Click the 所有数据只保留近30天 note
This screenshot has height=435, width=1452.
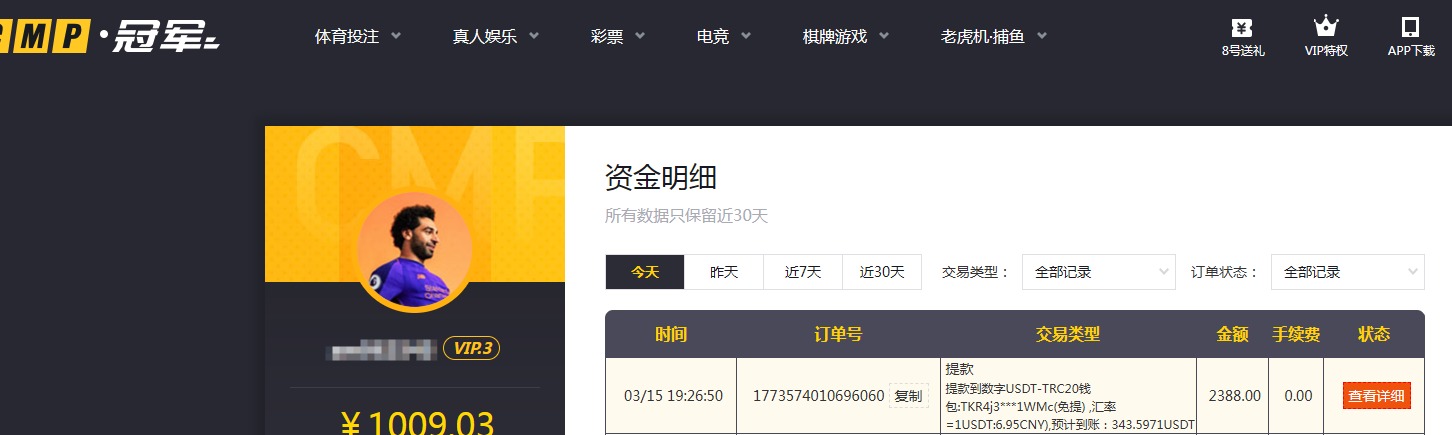click(x=686, y=216)
